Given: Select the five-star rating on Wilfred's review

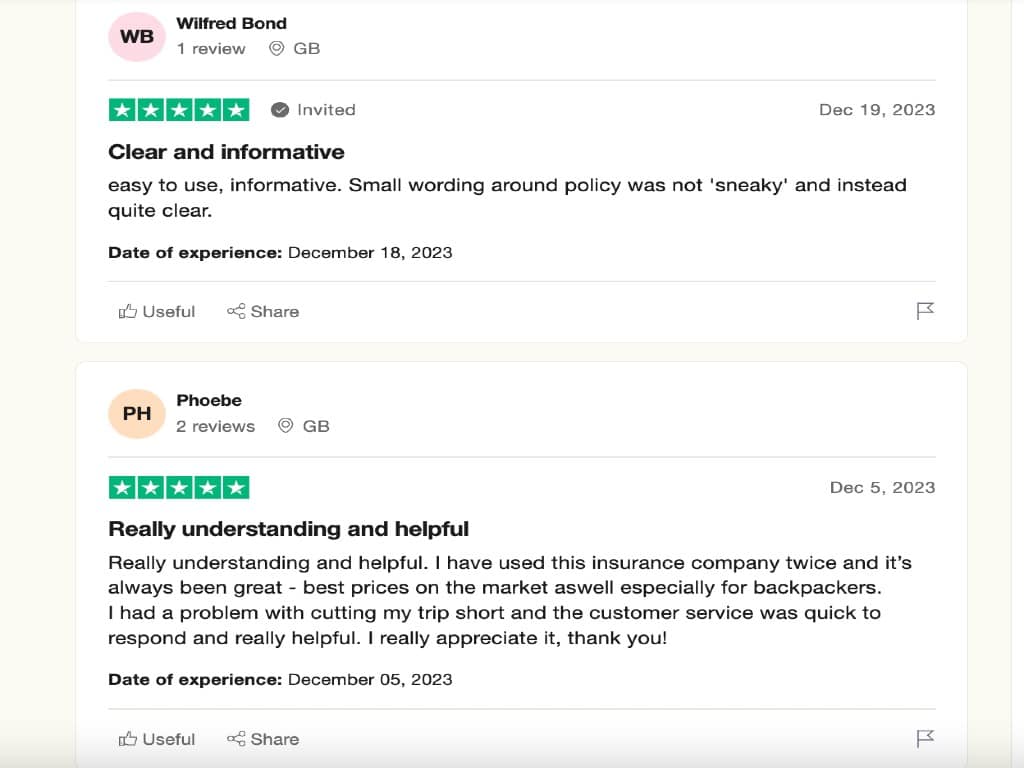Looking at the screenshot, I should coord(179,110).
